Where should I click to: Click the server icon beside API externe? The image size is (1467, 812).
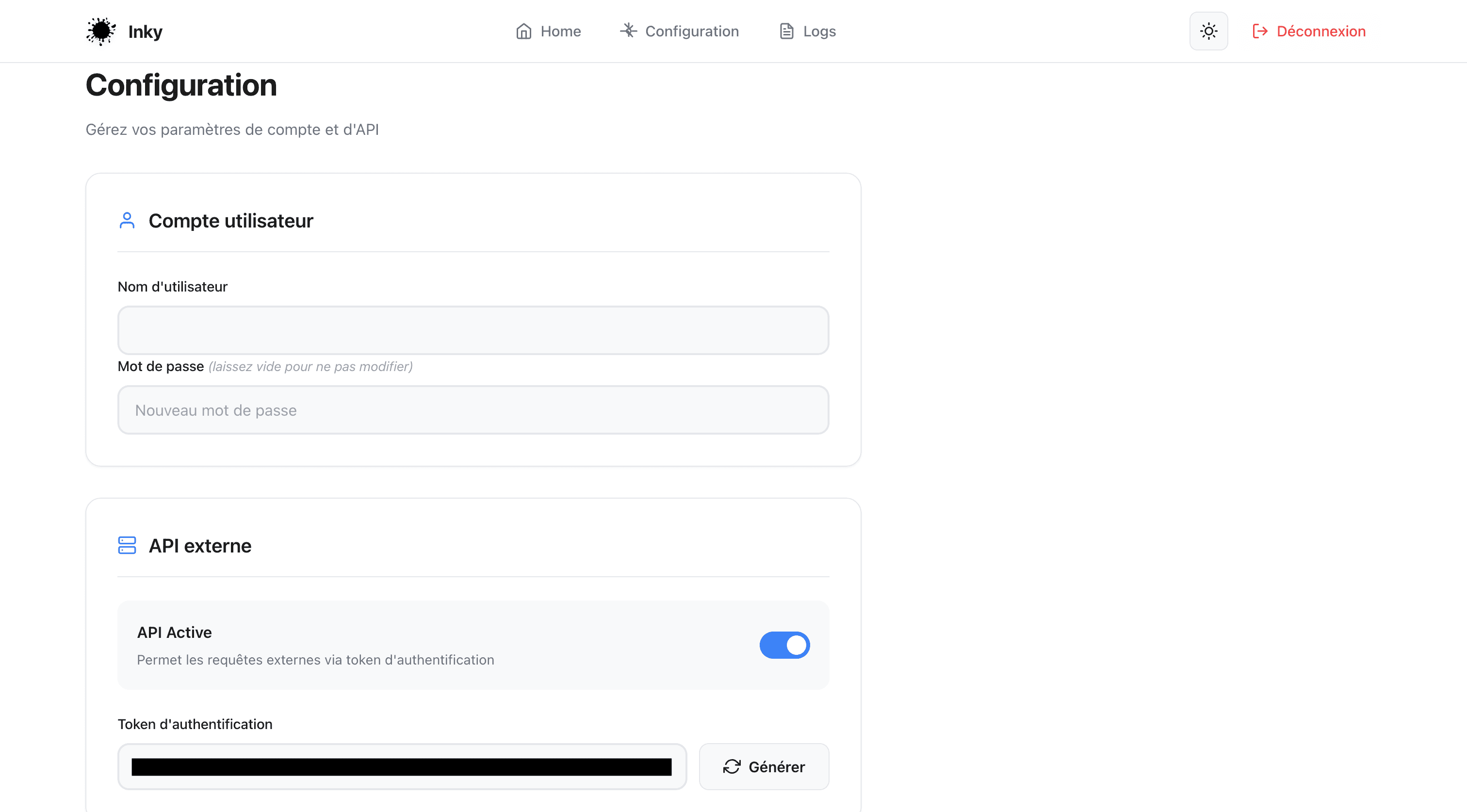click(x=127, y=545)
